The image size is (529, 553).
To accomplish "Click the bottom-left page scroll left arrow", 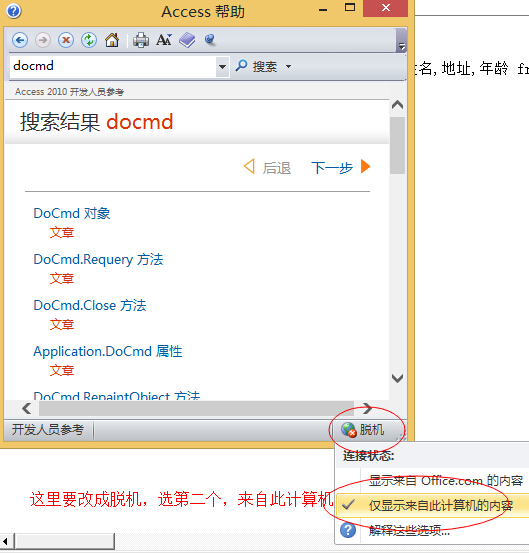I will pyautogui.click(x=5, y=541).
